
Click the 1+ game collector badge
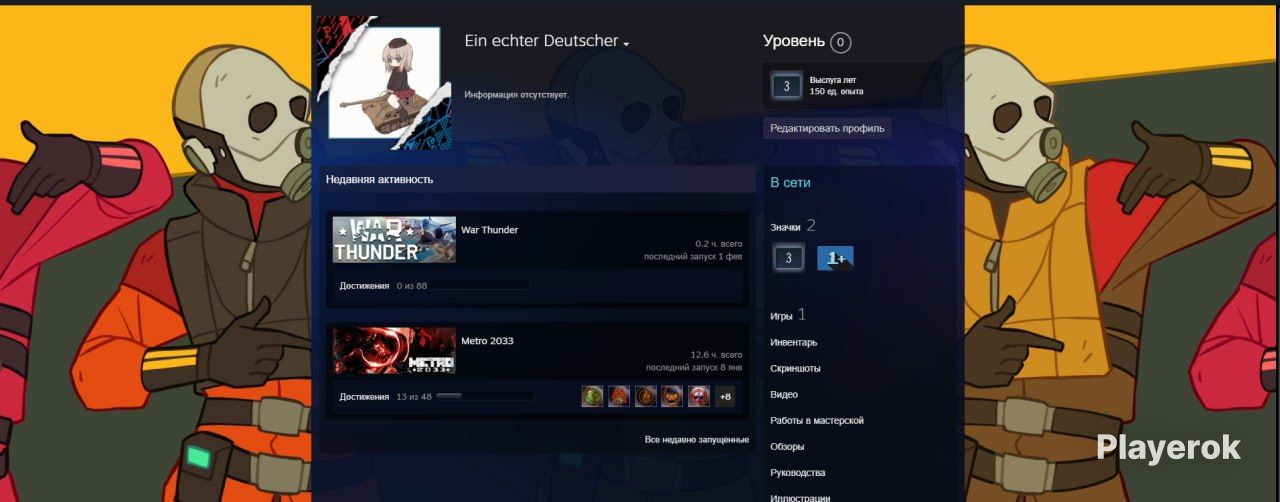point(835,258)
